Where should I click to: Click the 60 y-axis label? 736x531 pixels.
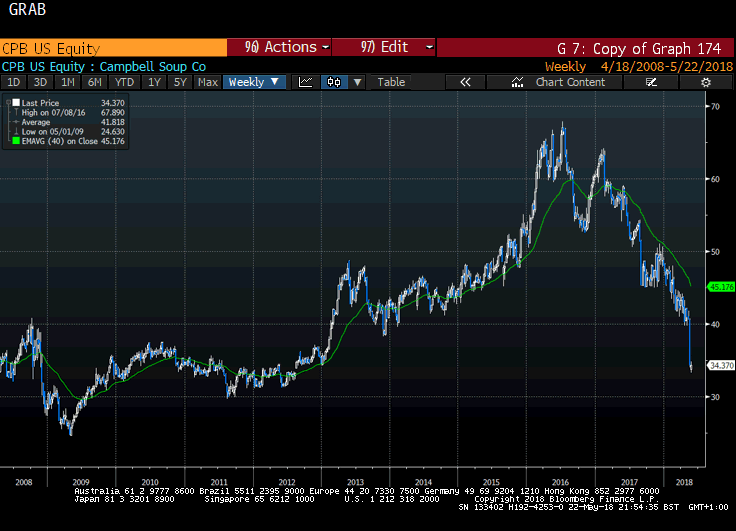point(715,179)
